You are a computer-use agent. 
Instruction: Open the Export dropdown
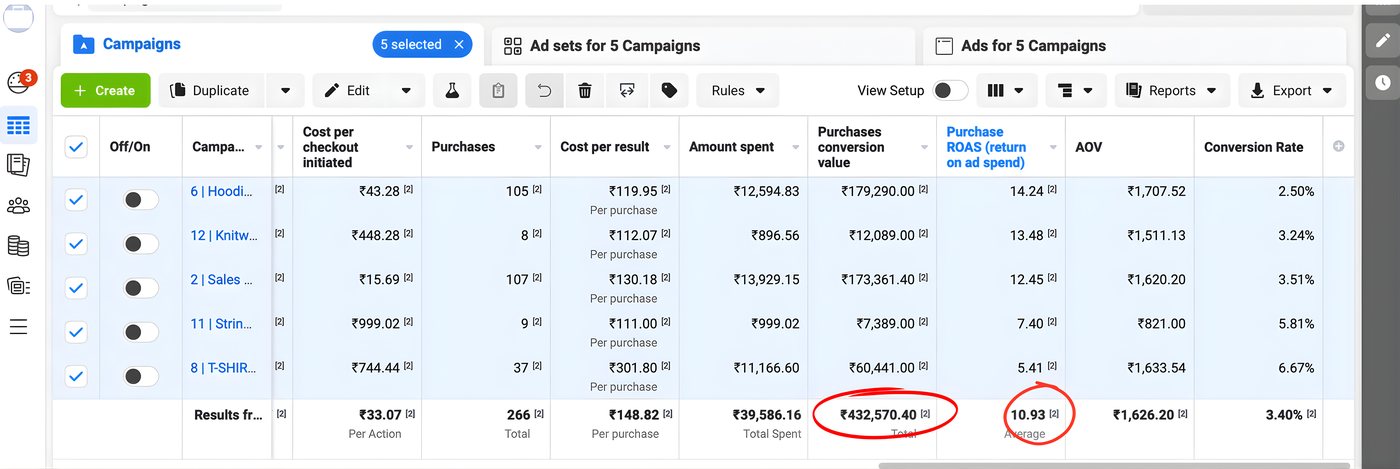coord(1292,90)
